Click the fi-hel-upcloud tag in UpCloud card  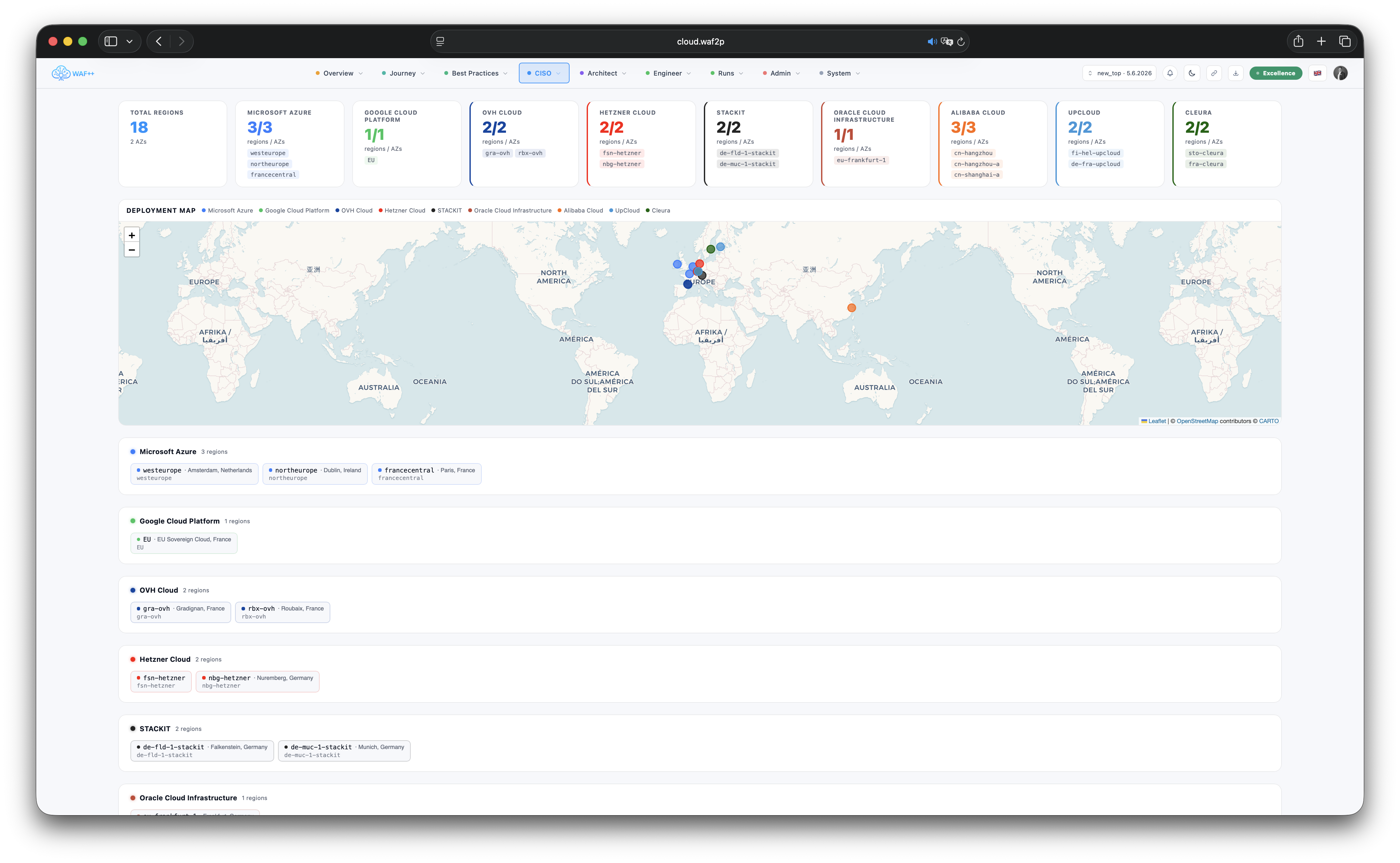pos(1095,153)
